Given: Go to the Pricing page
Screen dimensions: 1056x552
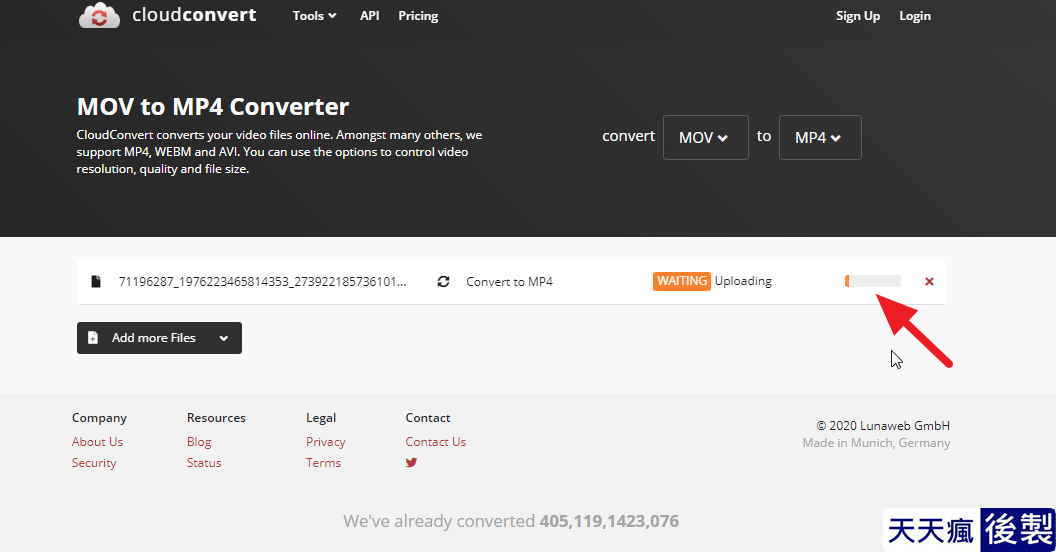Looking at the screenshot, I should click(x=418, y=15).
